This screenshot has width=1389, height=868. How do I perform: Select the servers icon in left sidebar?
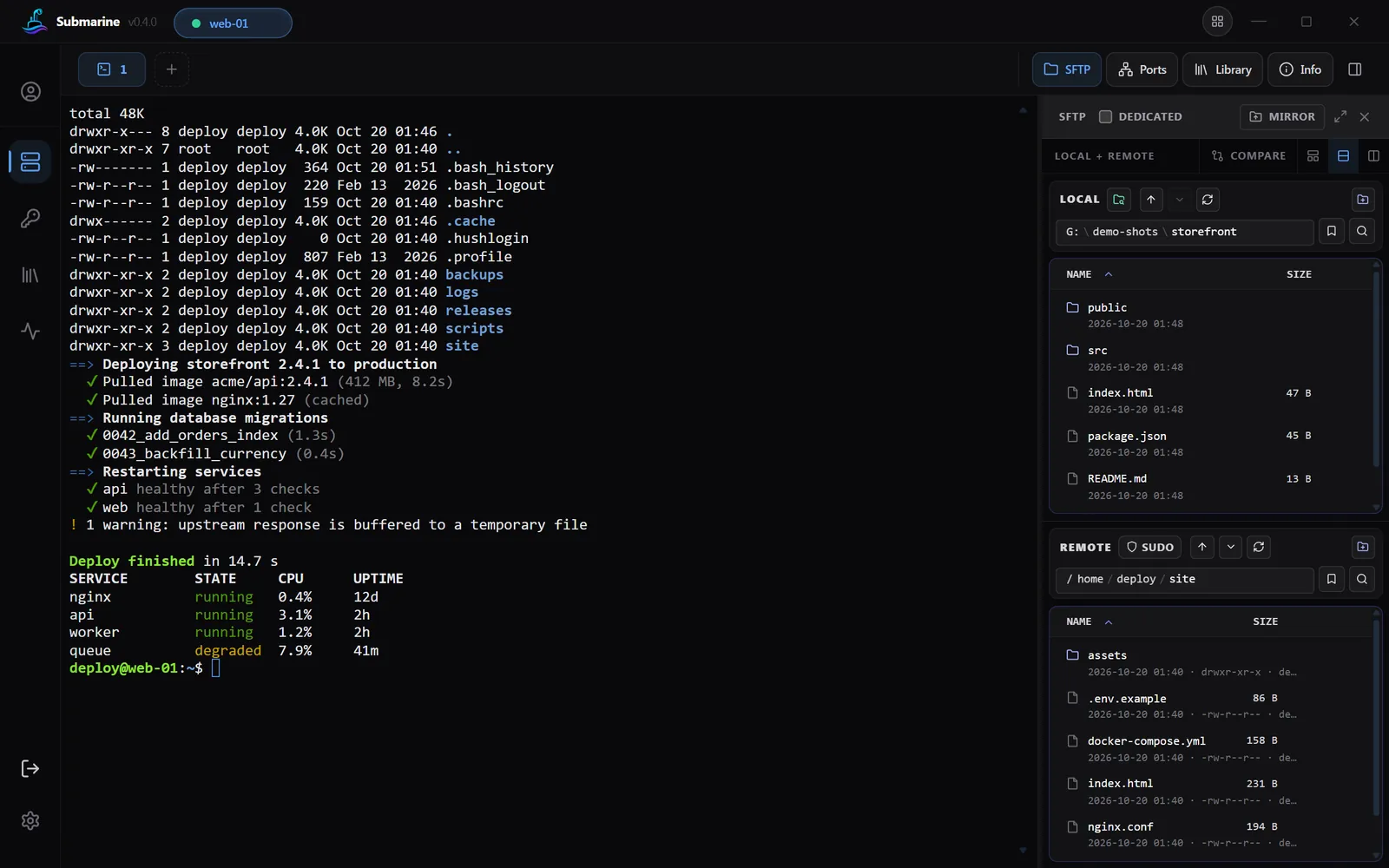[x=30, y=161]
